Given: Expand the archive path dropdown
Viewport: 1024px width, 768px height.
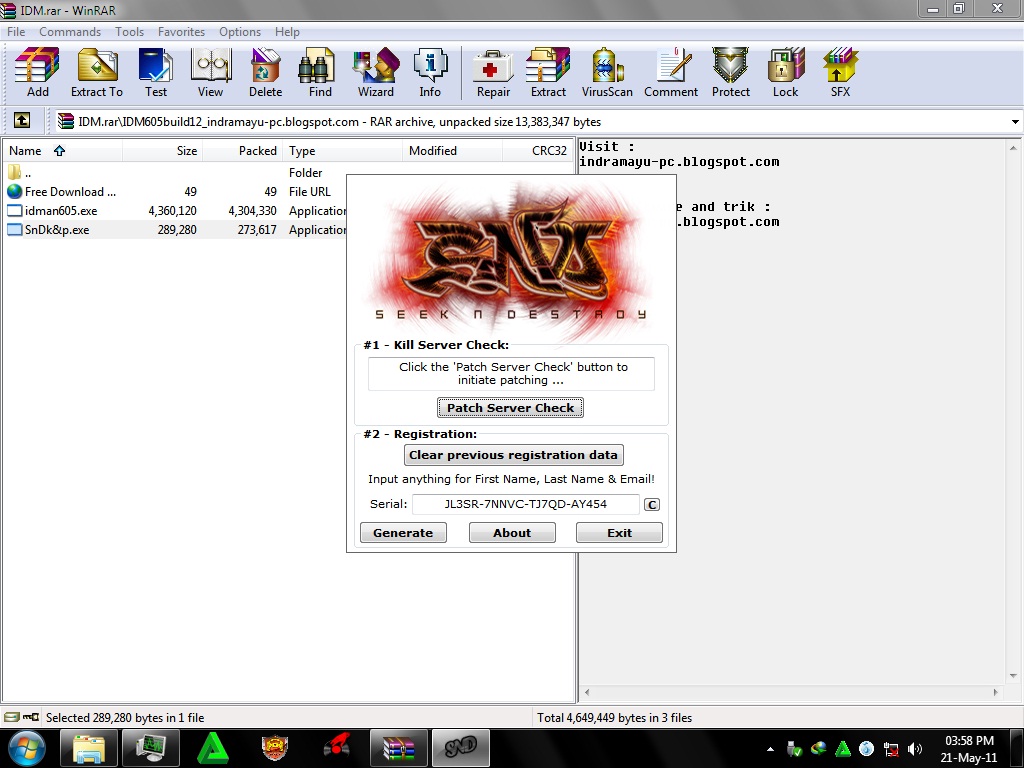Looking at the screenshot, I should tap(1014, 121).
